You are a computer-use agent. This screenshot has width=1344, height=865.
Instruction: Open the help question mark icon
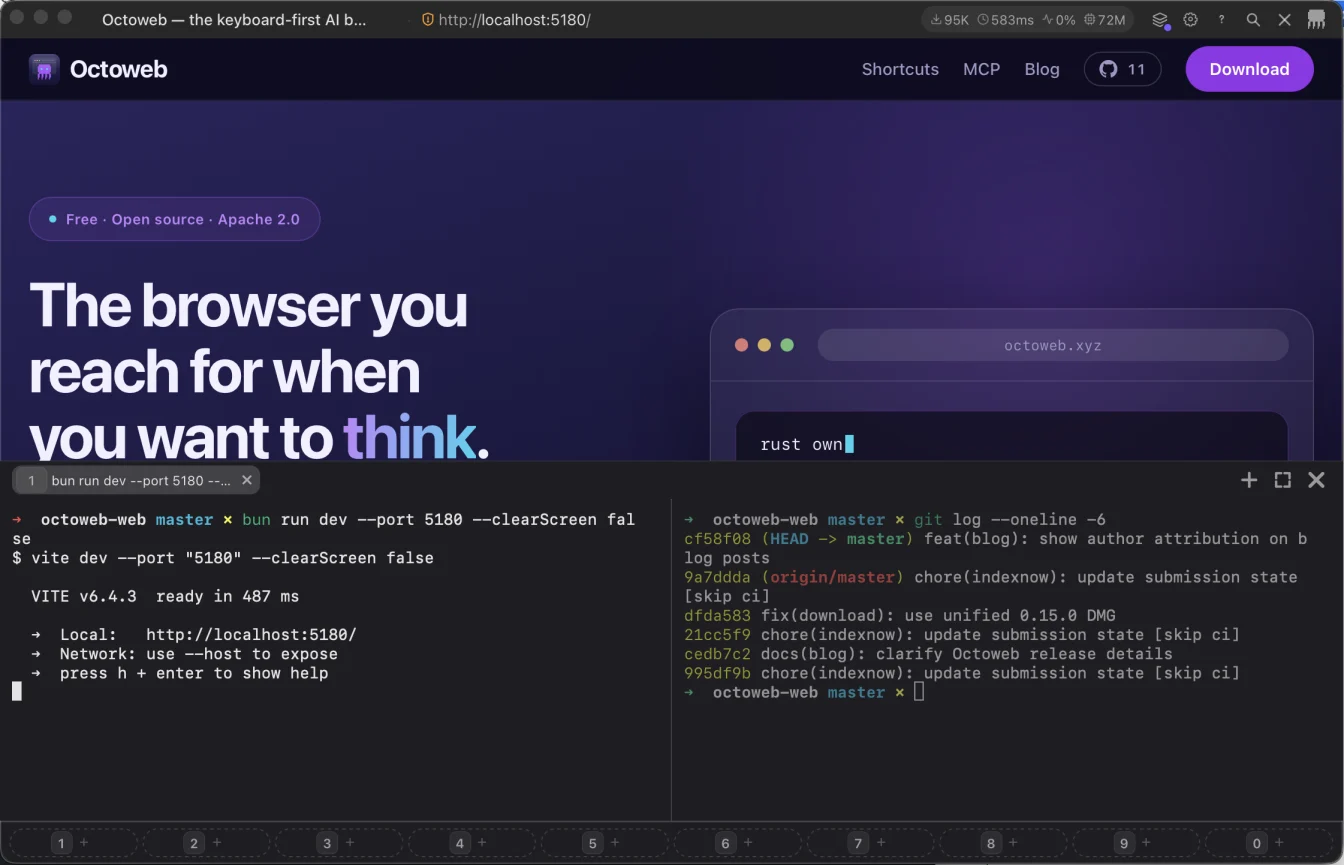click(x=1221, y=19)
